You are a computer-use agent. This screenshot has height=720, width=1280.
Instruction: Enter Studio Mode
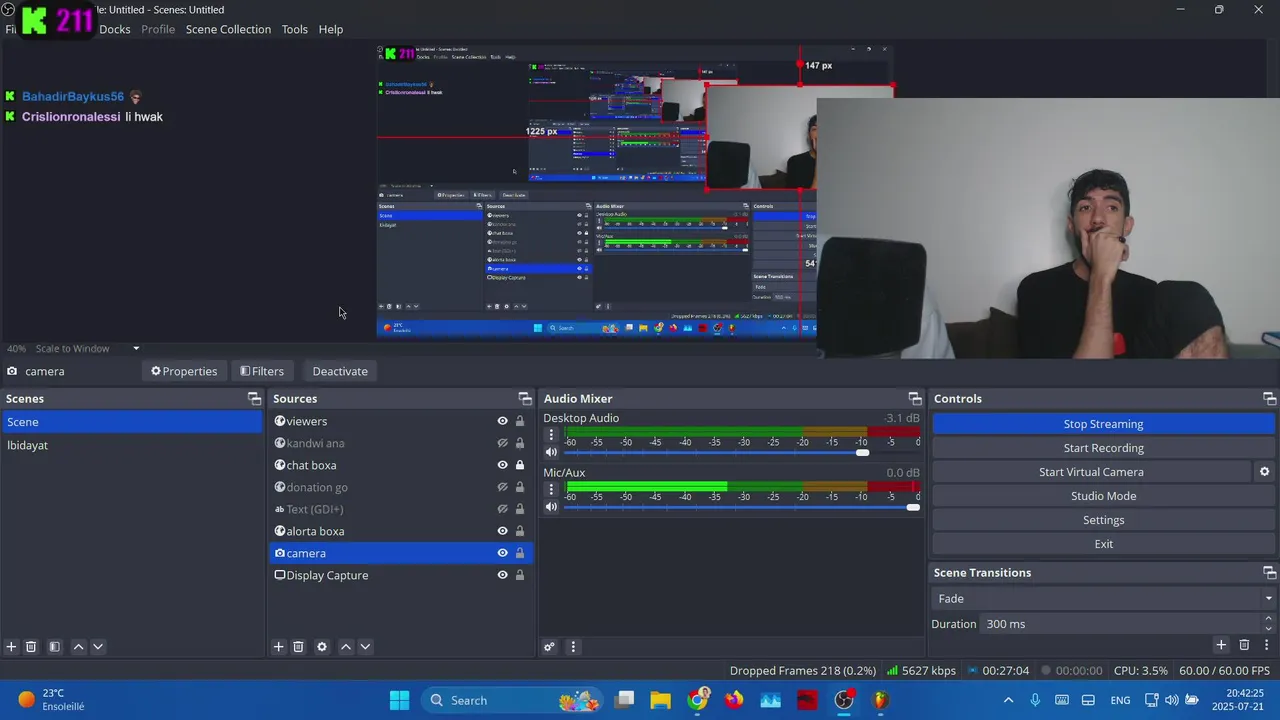coord(1103,496)
